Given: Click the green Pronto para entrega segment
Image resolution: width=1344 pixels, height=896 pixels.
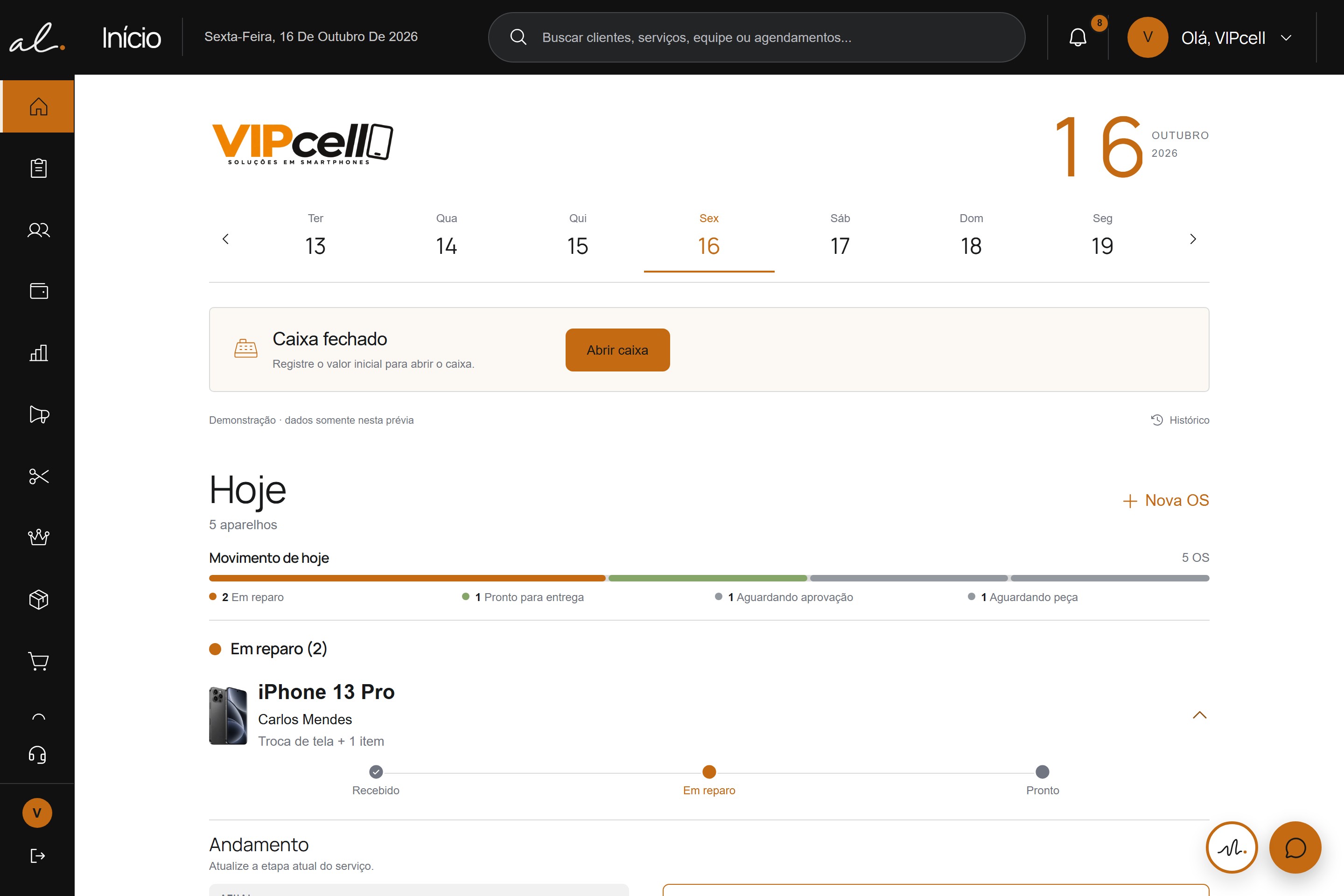Looking at the screenshot, I should click(707, 578).
